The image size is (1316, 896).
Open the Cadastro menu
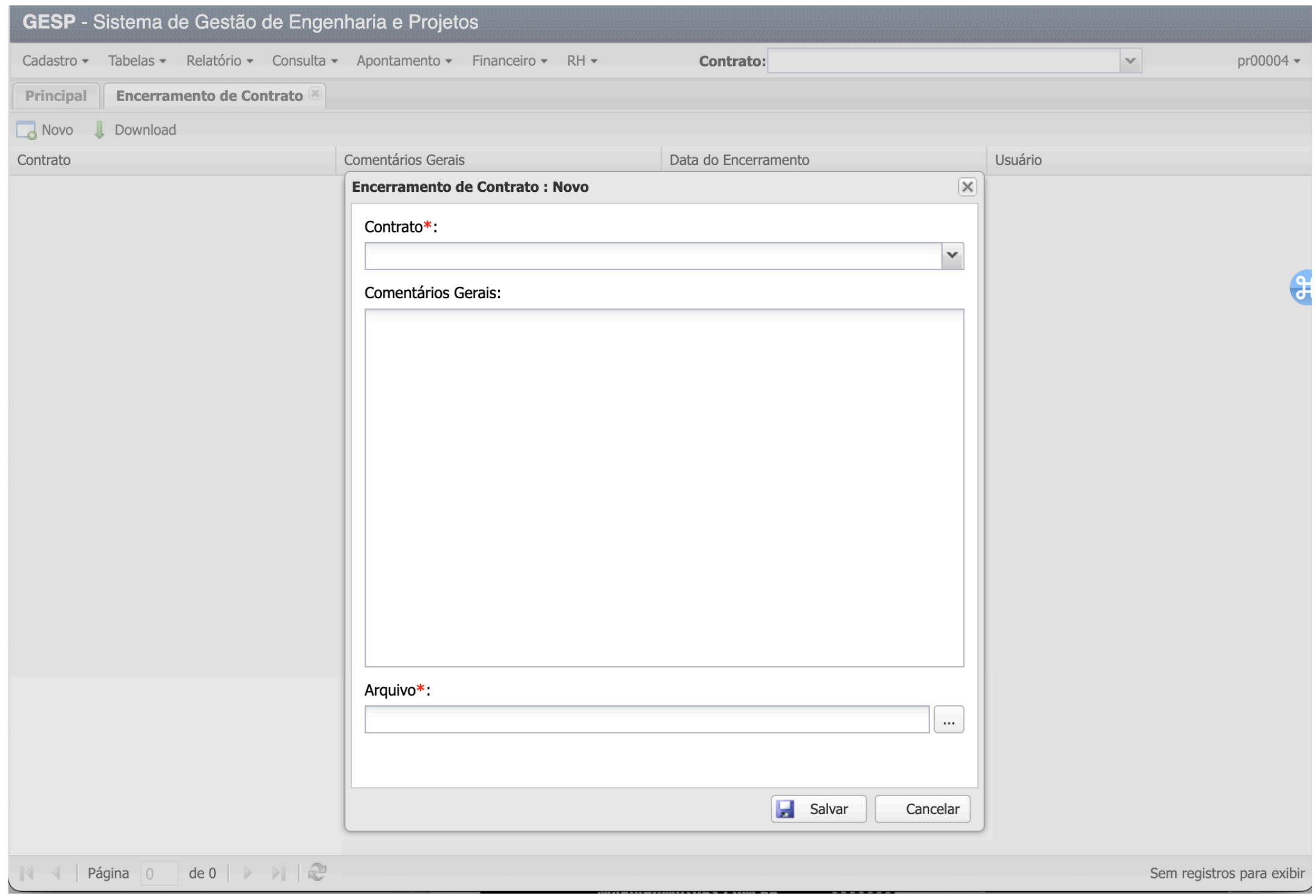(x=55, y=61)
